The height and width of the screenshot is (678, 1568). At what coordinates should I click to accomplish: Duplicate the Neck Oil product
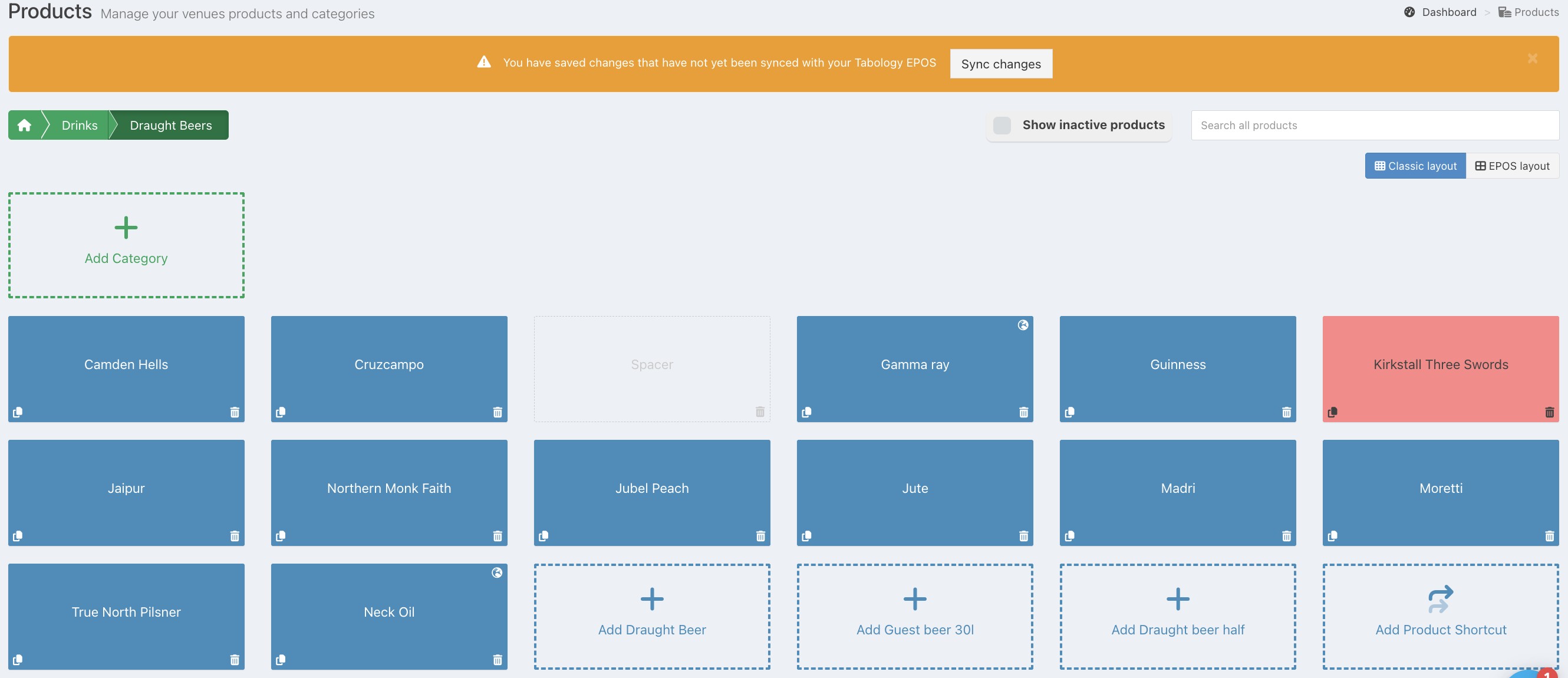[x=281, y=660]
